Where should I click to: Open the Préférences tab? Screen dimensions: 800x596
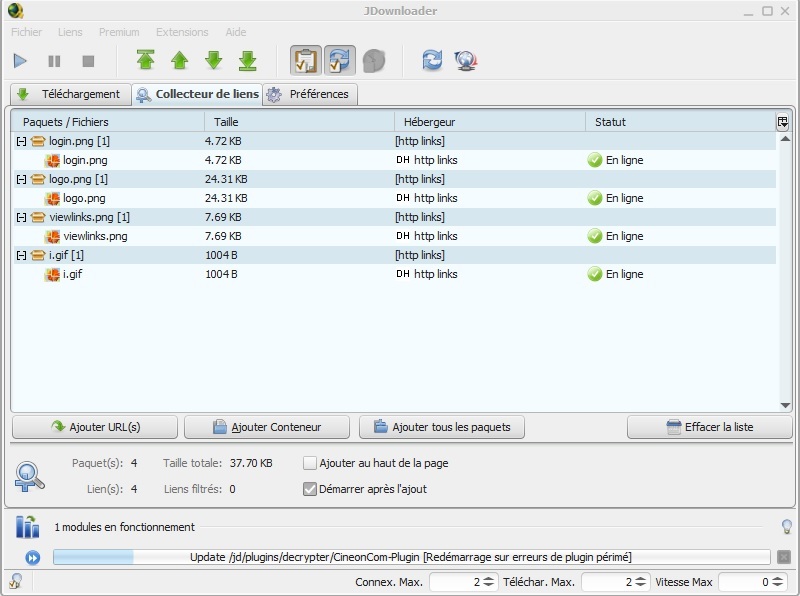click(310, 94)
